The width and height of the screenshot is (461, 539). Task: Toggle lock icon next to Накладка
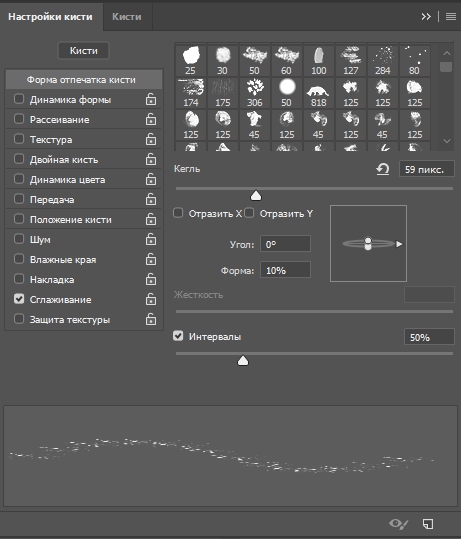pyautogui.click(x=151, y=279)
